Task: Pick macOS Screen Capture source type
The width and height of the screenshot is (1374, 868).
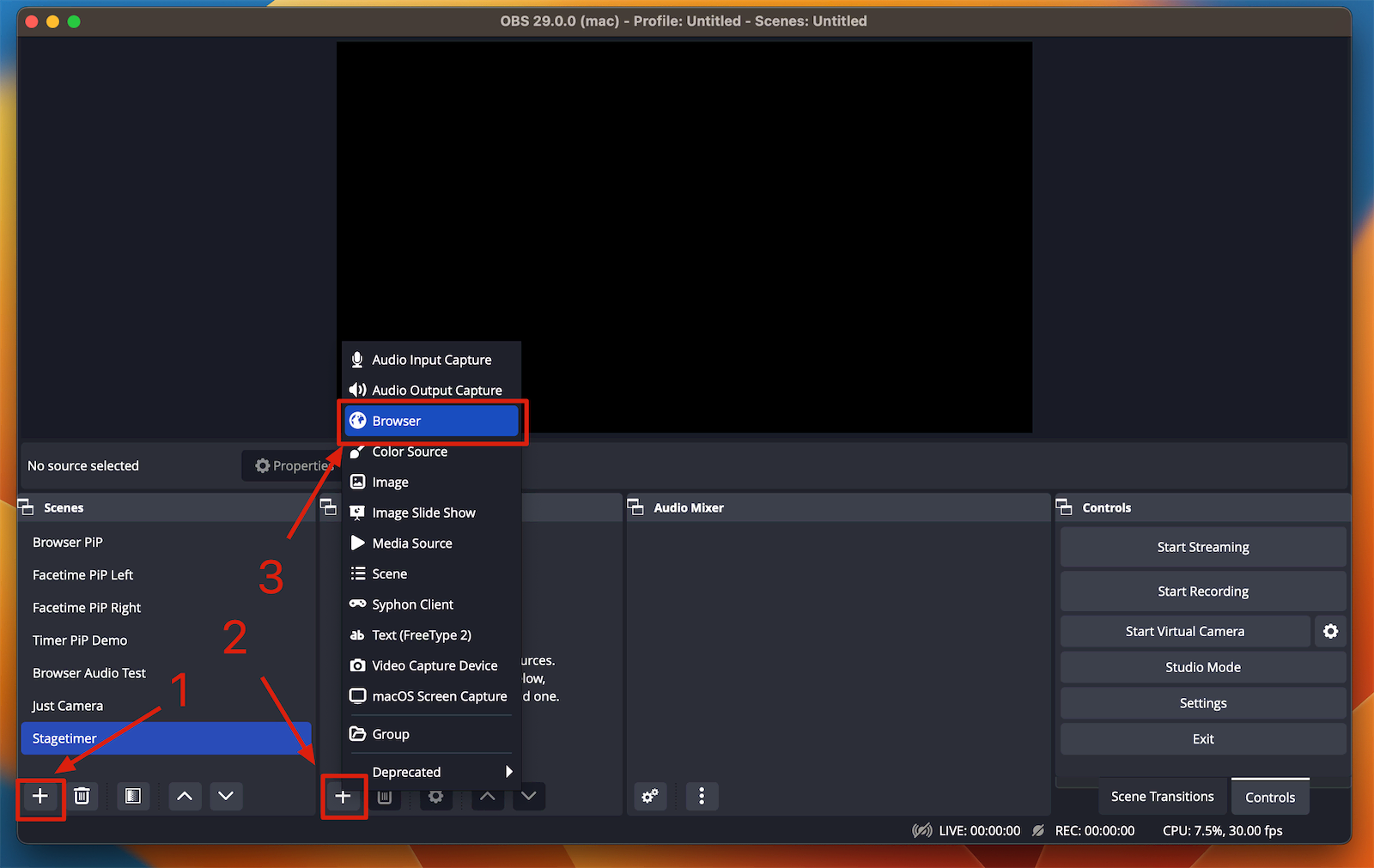Action: point(438,696)
